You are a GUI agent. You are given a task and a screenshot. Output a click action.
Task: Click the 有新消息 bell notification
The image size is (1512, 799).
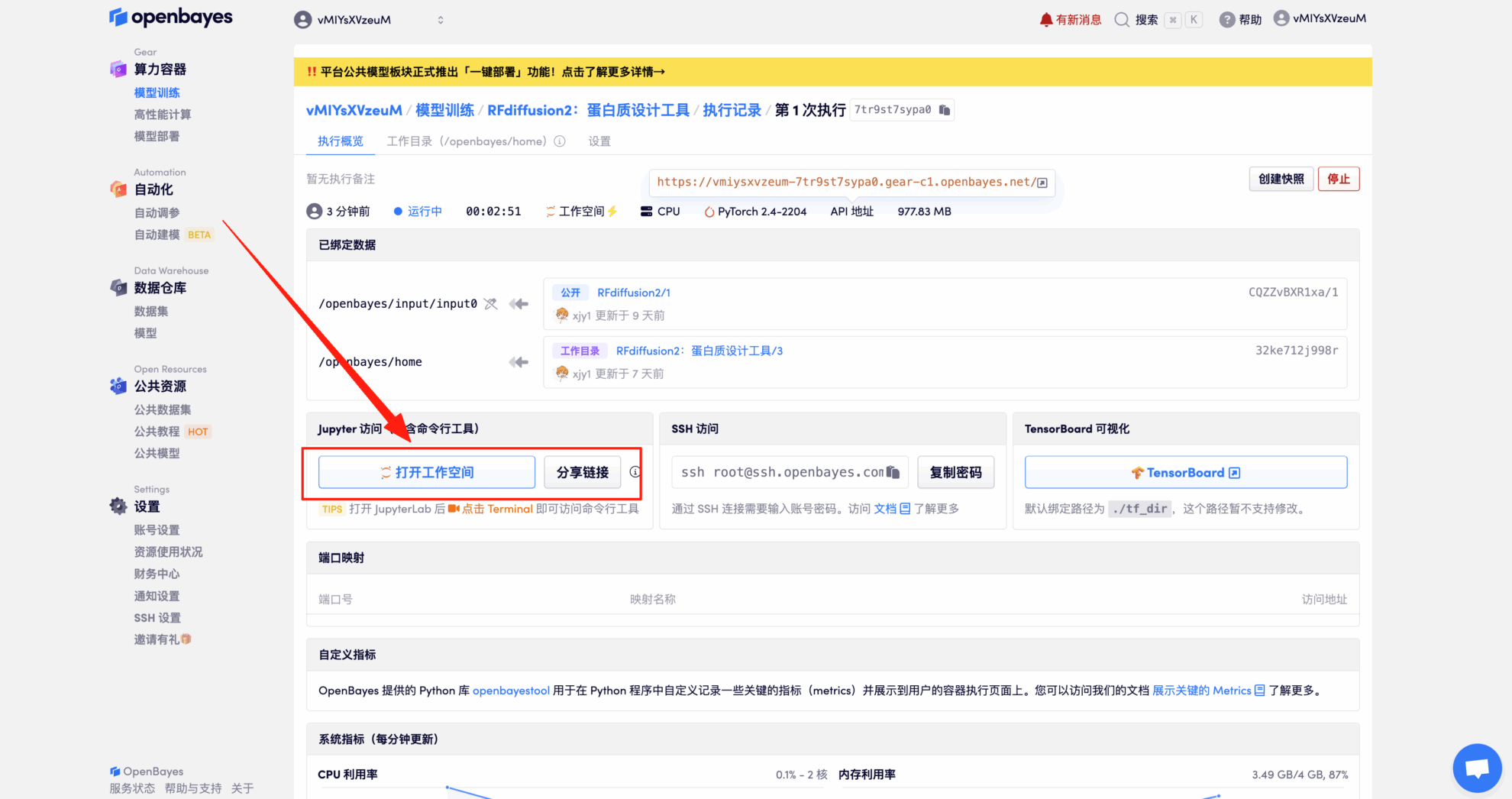pos(1070,20)
